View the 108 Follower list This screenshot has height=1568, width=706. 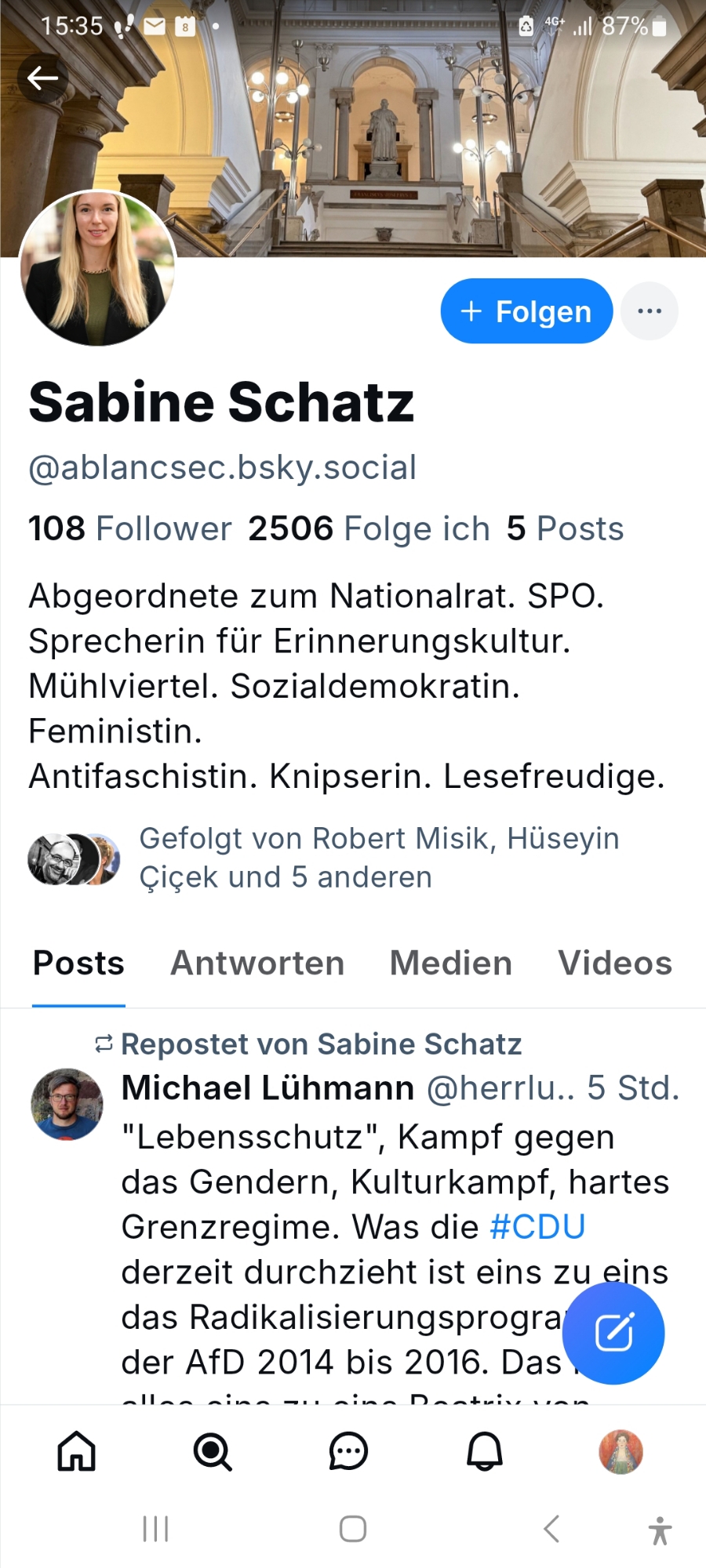130,528
